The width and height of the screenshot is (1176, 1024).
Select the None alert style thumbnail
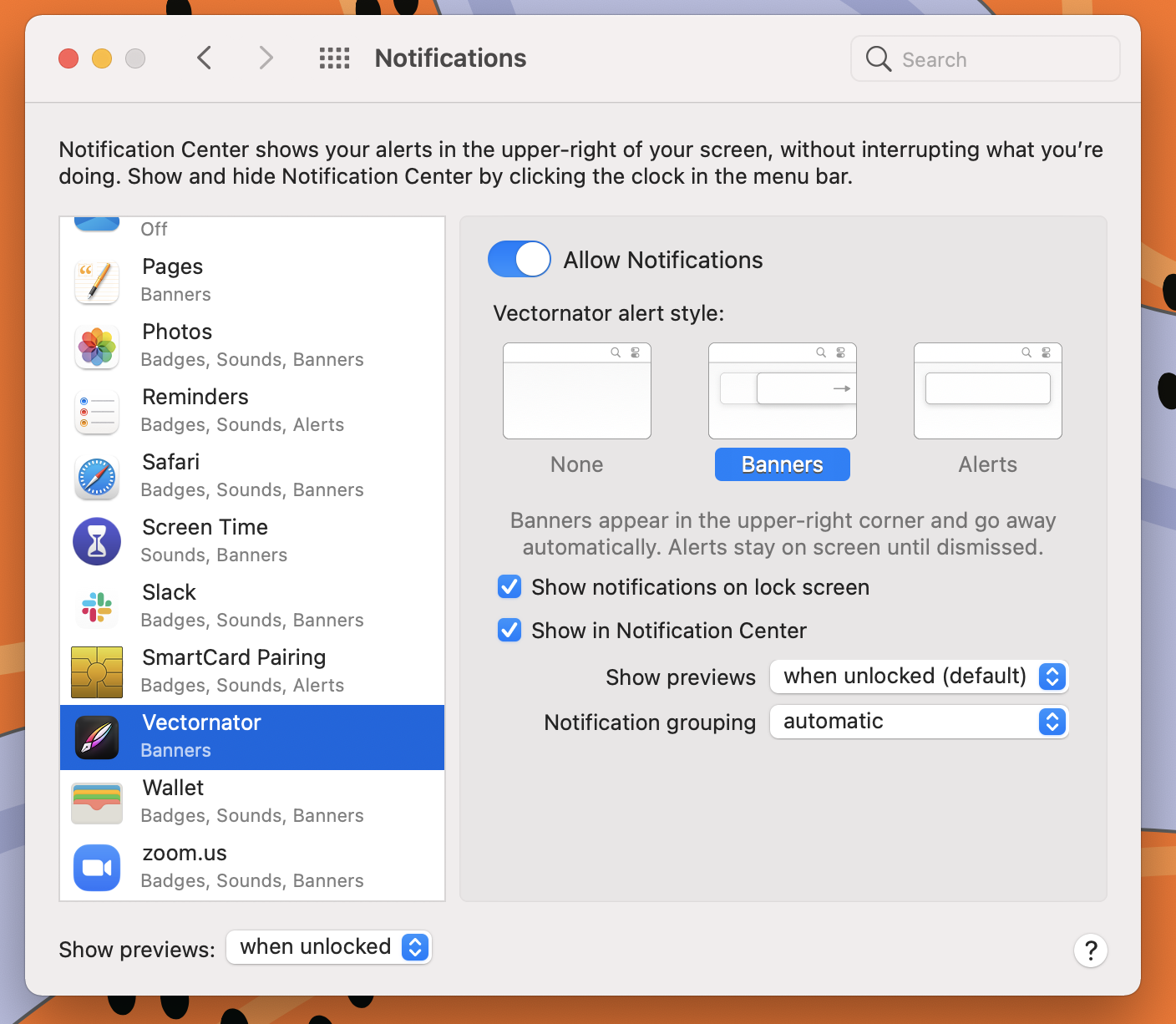[577, 391]
